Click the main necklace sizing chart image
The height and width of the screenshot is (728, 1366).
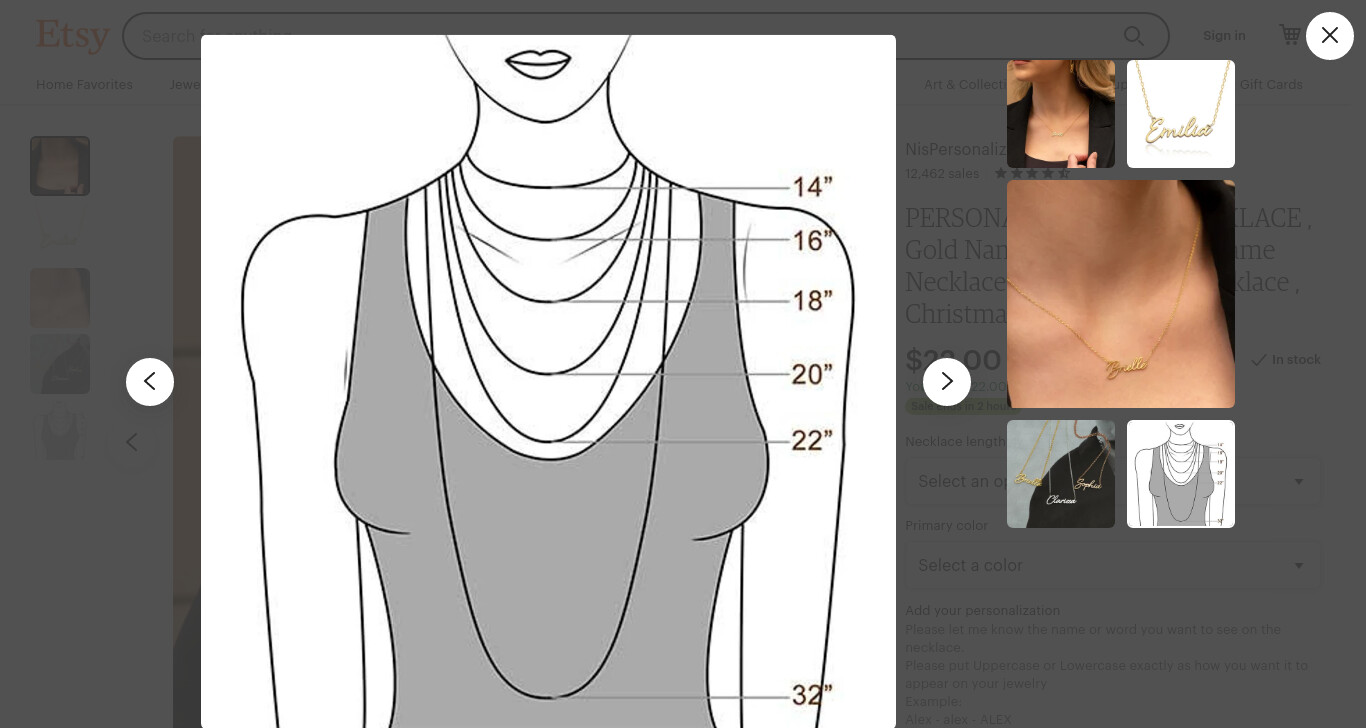548,382
